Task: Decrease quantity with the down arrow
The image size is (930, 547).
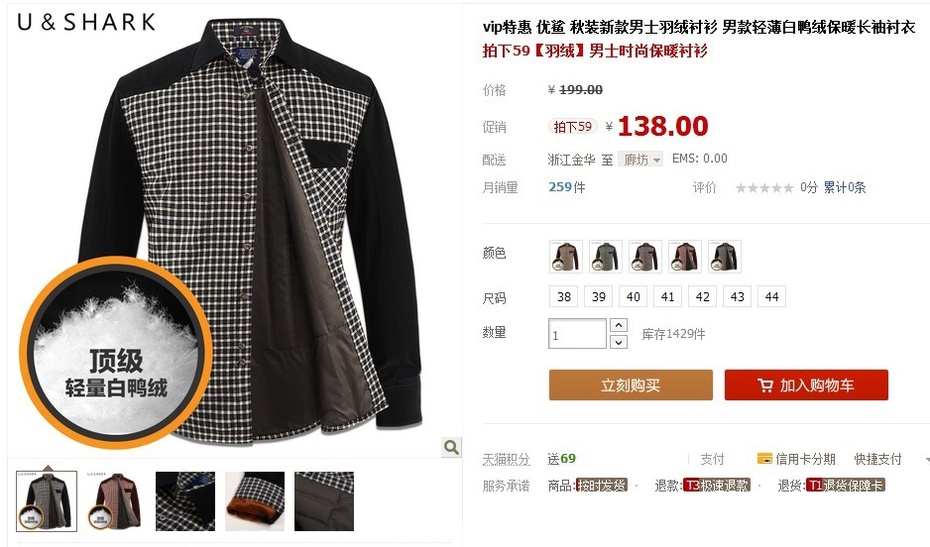Action: click(619, 342)
